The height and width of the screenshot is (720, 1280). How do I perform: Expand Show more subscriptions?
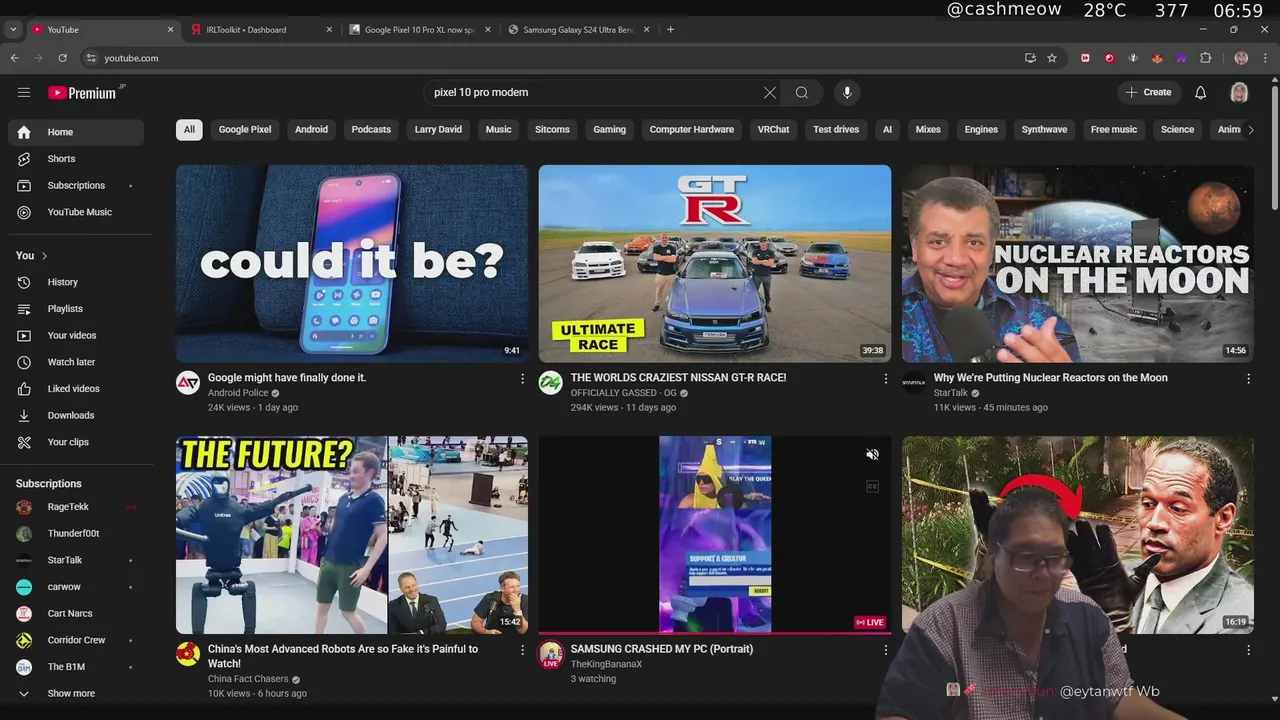tap(76, 693)
